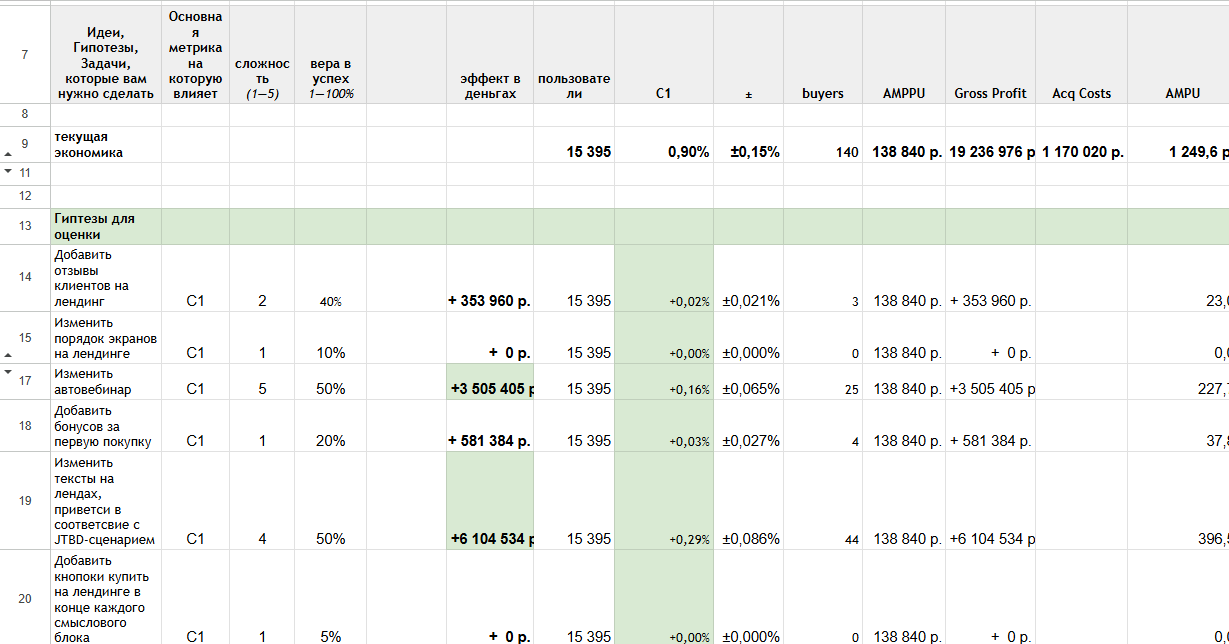The height and width of the screenshot is (644, 1229).
Task: Select row 7 header number
Action: coord(25,55)
